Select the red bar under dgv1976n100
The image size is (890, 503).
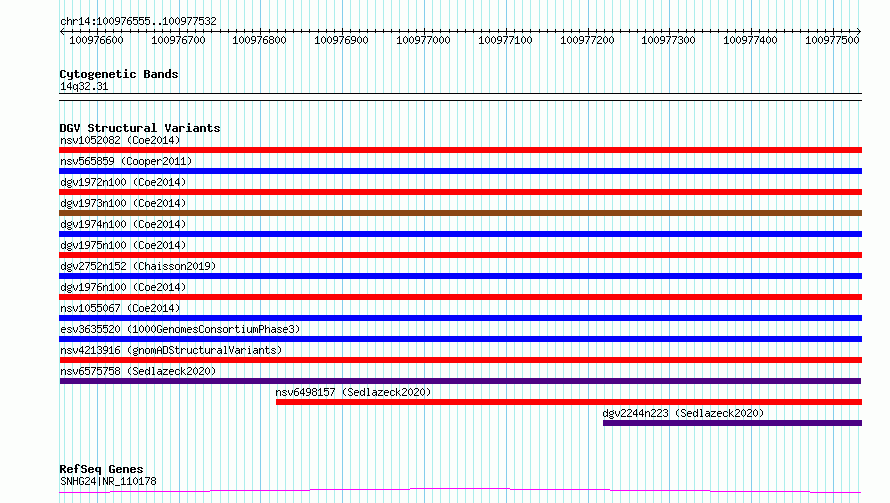[460, 297]
